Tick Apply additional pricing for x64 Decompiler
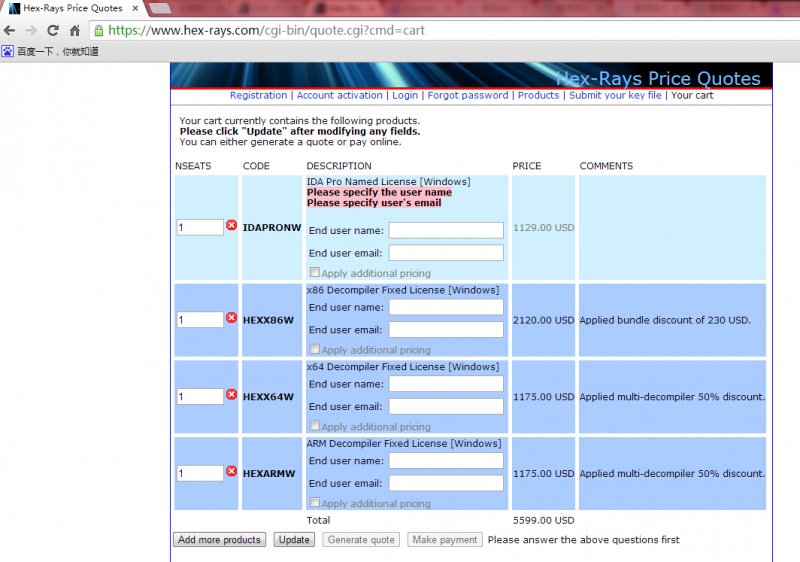800x562 pixels. [x=315, y=426]
